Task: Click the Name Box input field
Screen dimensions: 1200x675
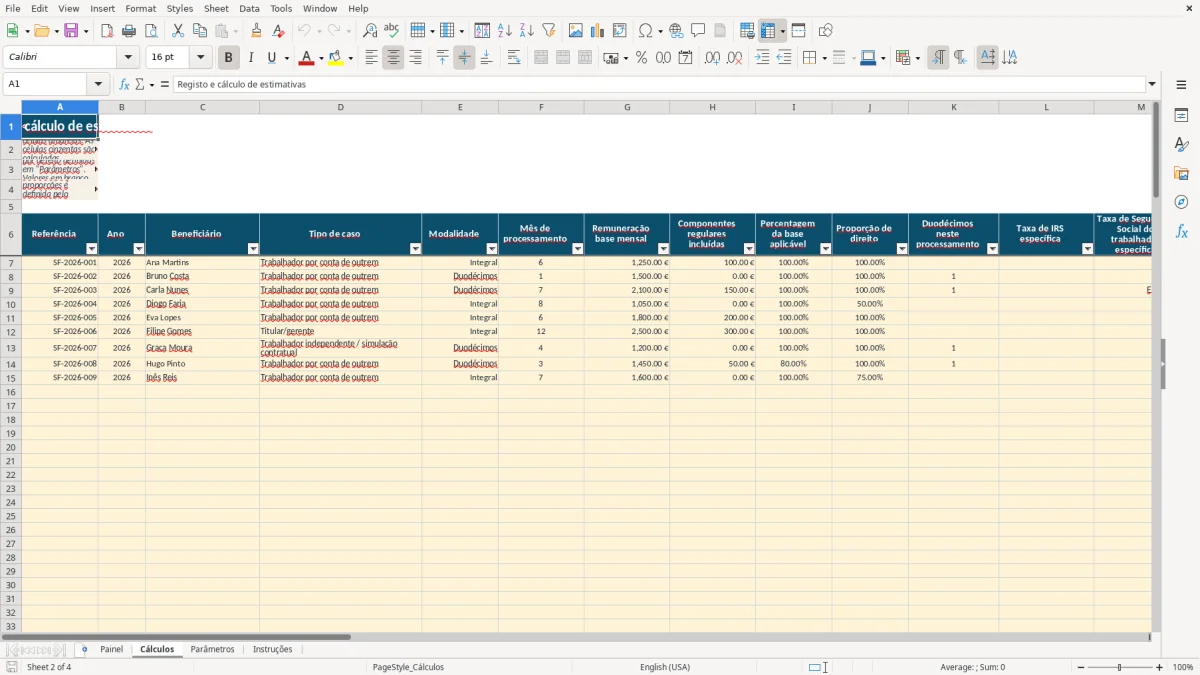Action: coord(46,84)
